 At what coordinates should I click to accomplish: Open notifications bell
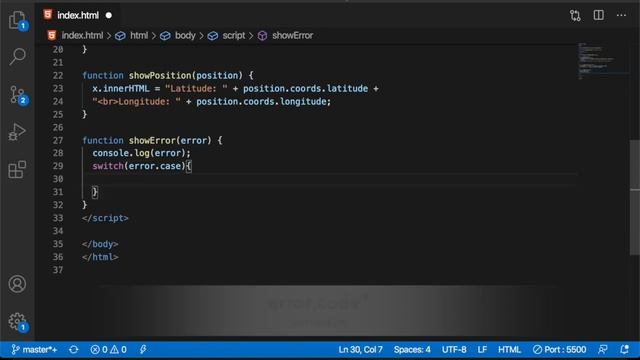tap(624, 349)
